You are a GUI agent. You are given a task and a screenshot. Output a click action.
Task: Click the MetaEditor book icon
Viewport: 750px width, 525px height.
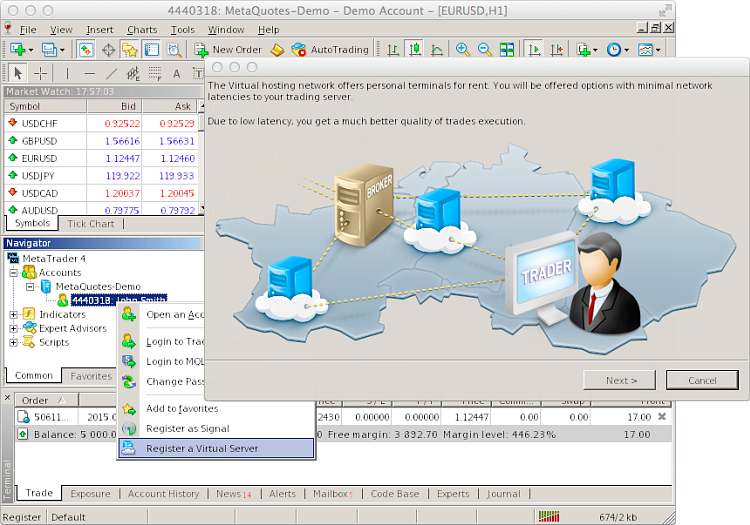(277, 49)
